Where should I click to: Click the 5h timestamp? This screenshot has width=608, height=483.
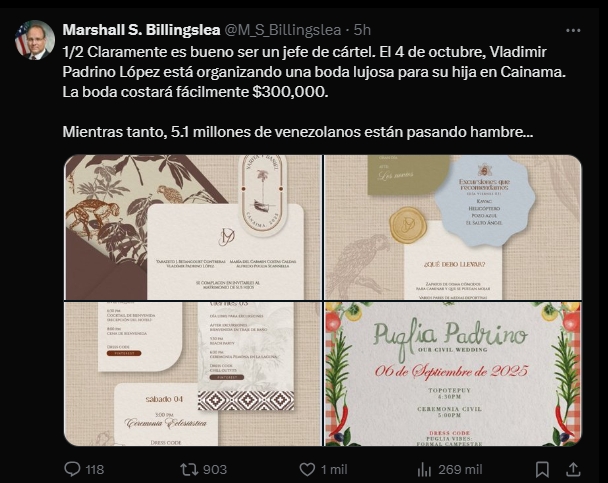(x=363, y=30)
